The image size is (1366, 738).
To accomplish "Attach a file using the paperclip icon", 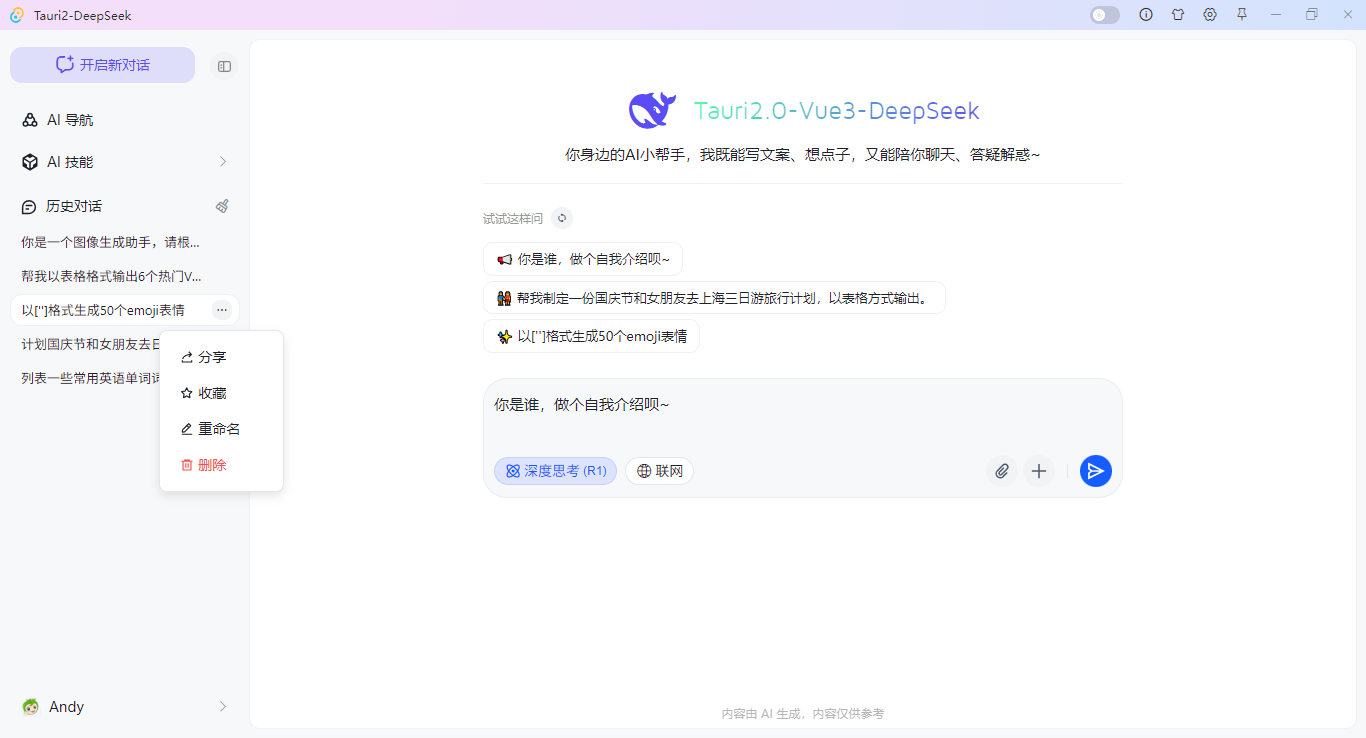I will [1002, 470].
